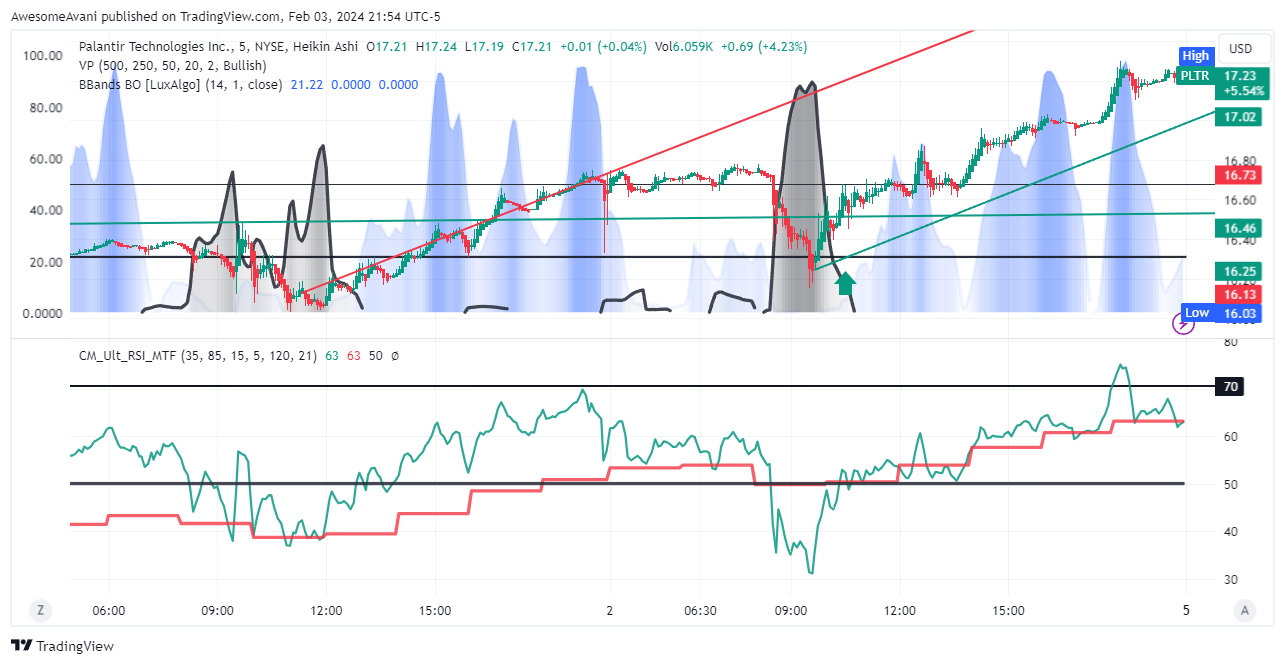
Task: Click the 06:00 time axis label
Action: pyautogui.click(x=108, y=610)
